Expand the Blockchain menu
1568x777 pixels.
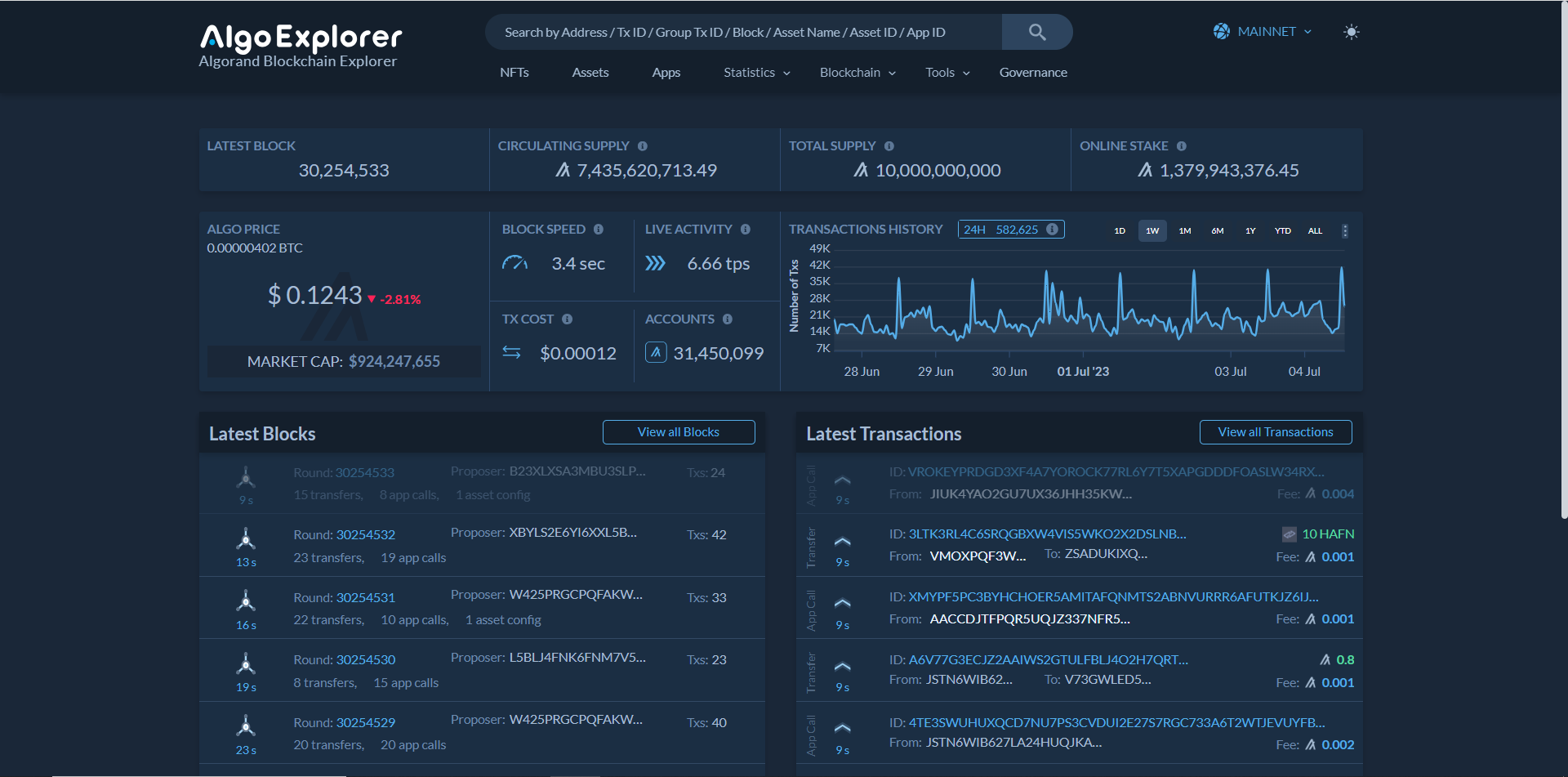click(857, 73)
